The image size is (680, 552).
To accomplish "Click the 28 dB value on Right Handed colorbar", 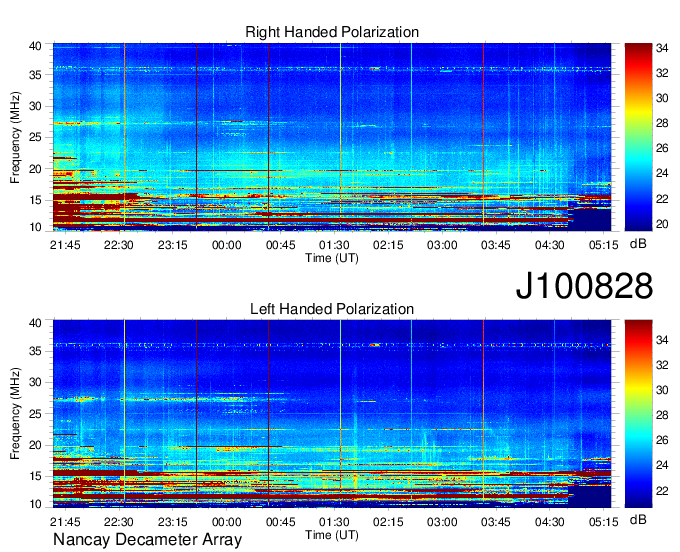I will point(662,124).
